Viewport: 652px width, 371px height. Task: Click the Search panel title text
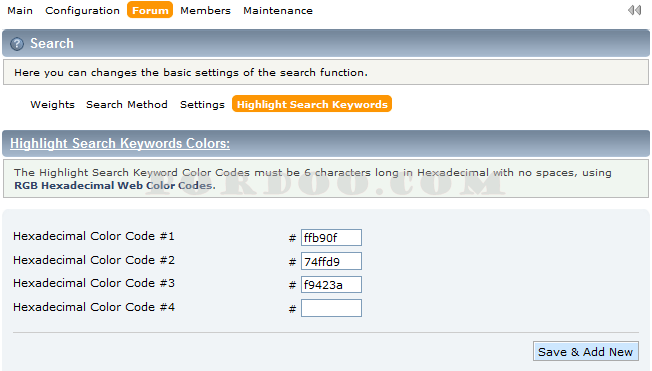coord(52,43)
